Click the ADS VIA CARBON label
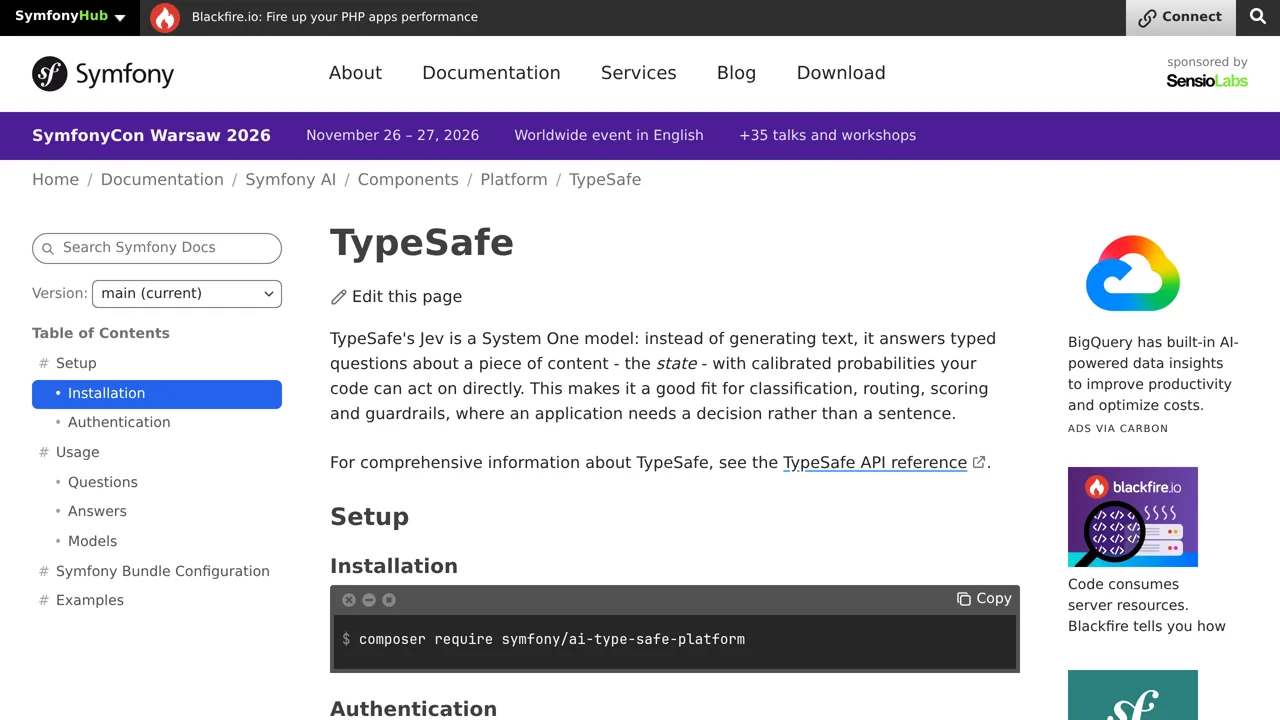 point(1118,428)
